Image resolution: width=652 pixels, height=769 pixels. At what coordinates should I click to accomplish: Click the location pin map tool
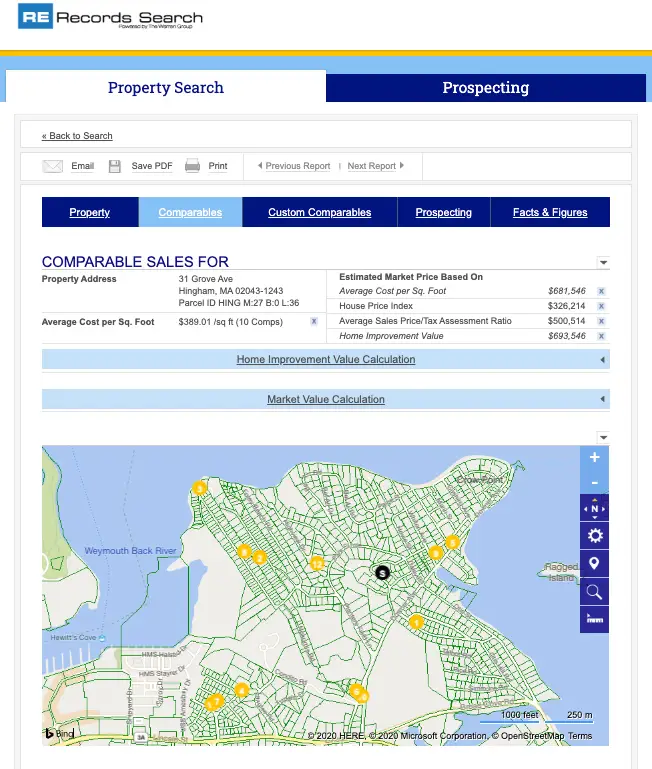[x=594, y=564]
